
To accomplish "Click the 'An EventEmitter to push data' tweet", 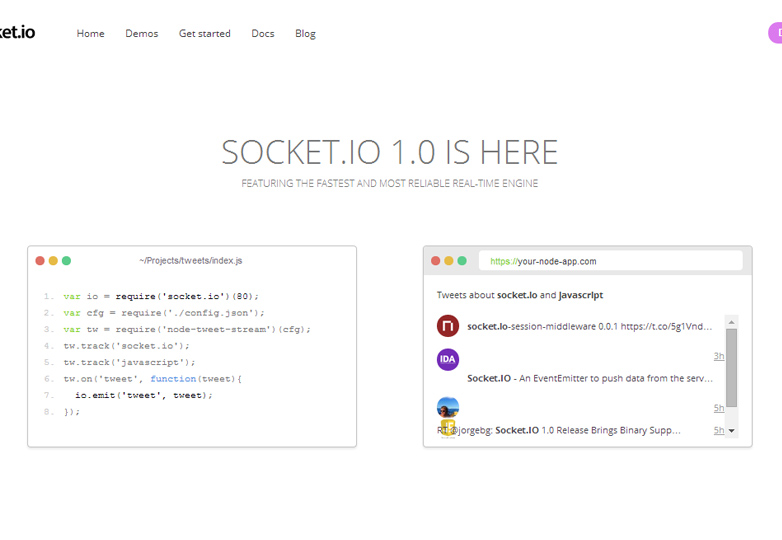I will click(590, 378).
